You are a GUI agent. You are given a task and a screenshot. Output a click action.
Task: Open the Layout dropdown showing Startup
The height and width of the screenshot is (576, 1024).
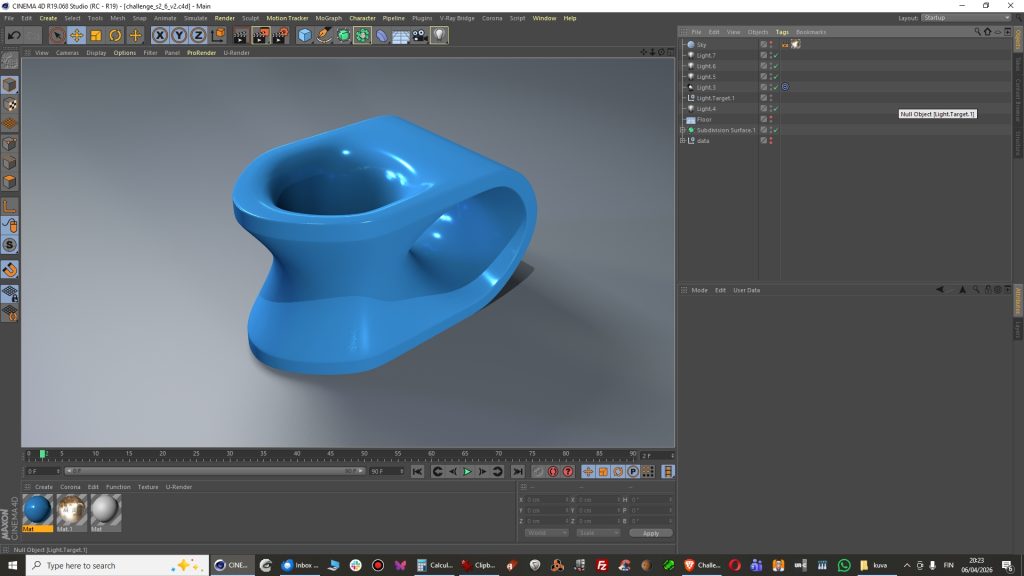(965, 18)
